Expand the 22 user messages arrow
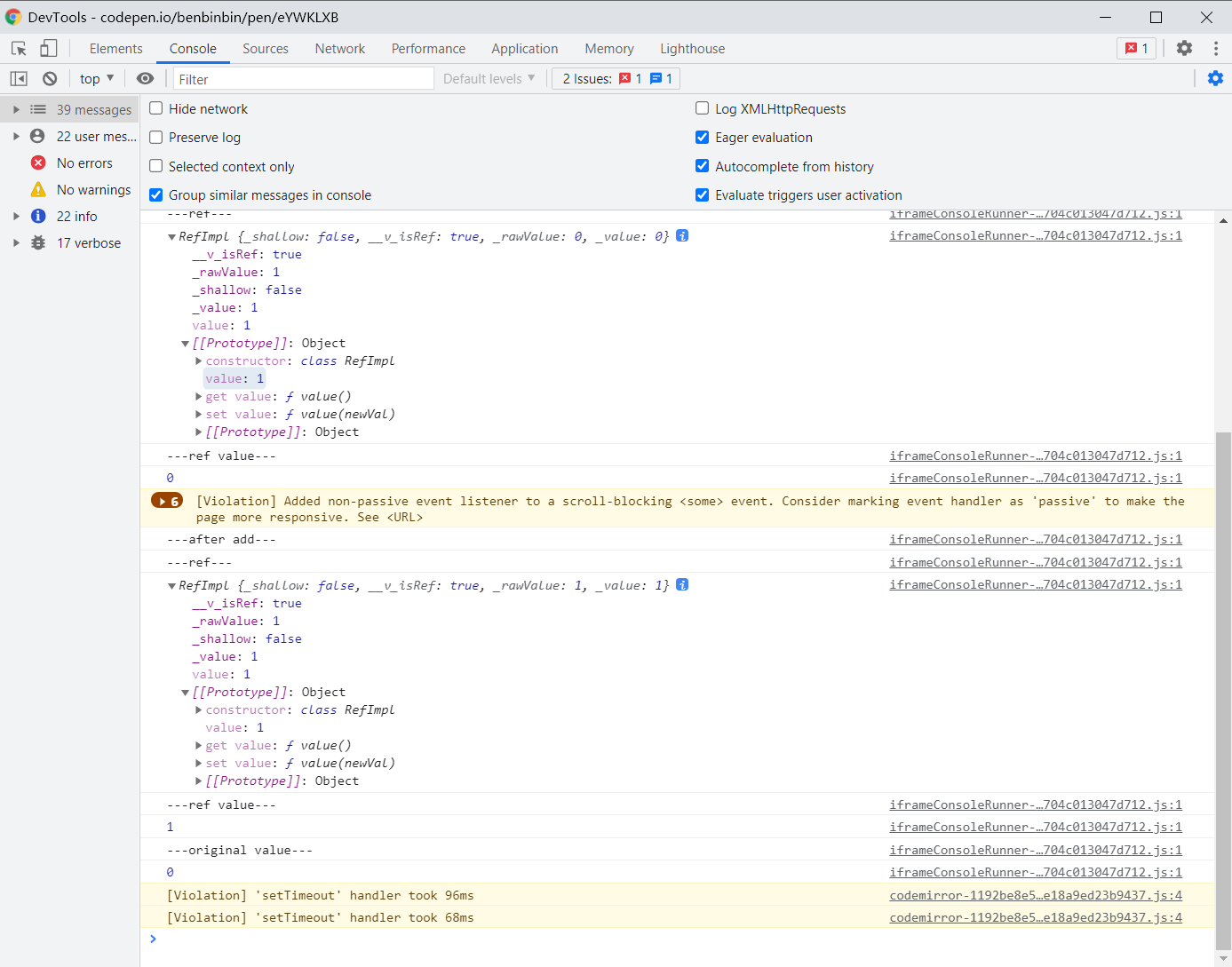 click(16, 137)
